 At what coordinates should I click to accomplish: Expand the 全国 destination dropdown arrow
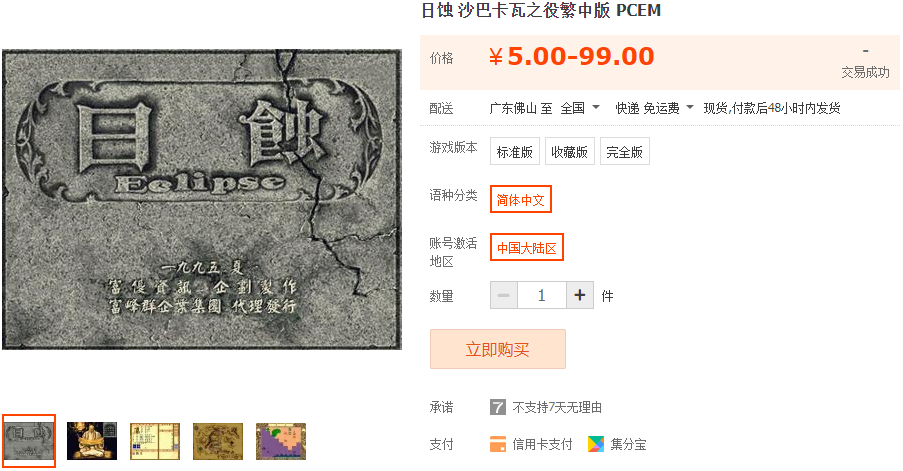pyautogui.click(x=596, y=107)
